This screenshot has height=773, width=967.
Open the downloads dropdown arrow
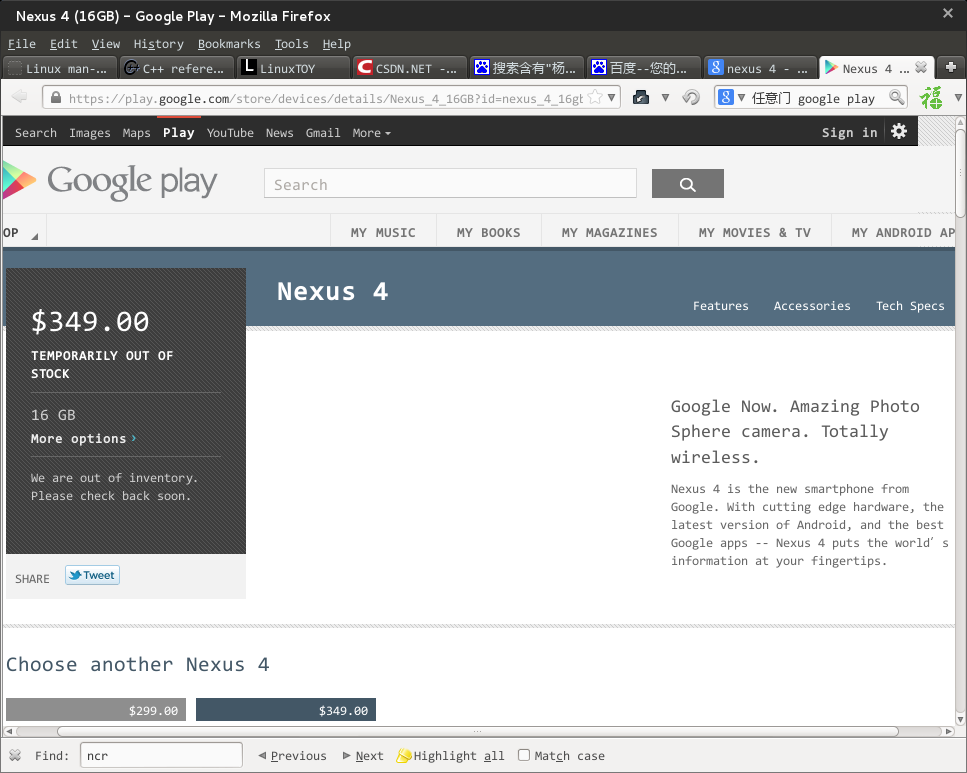pyautogui.click(x=665, y=97)
